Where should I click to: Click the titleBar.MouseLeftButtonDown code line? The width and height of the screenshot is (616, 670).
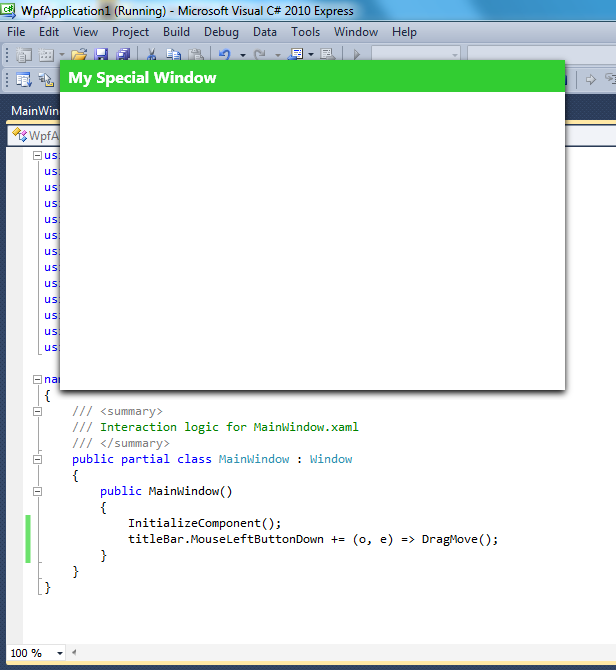(313, 539)
